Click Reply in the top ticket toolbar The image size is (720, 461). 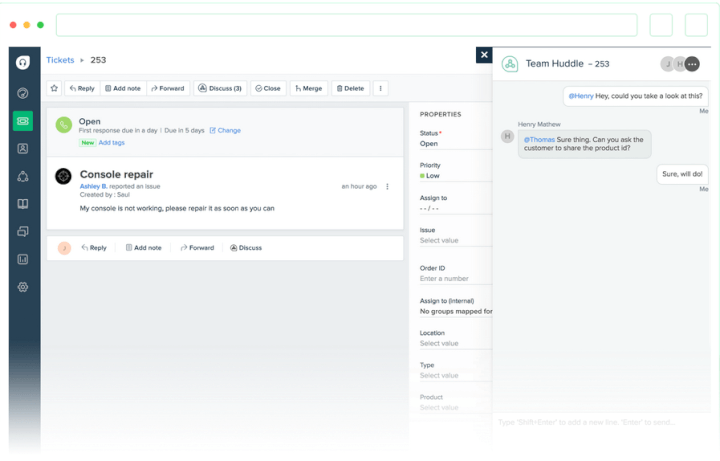click(x=82, y=88)
